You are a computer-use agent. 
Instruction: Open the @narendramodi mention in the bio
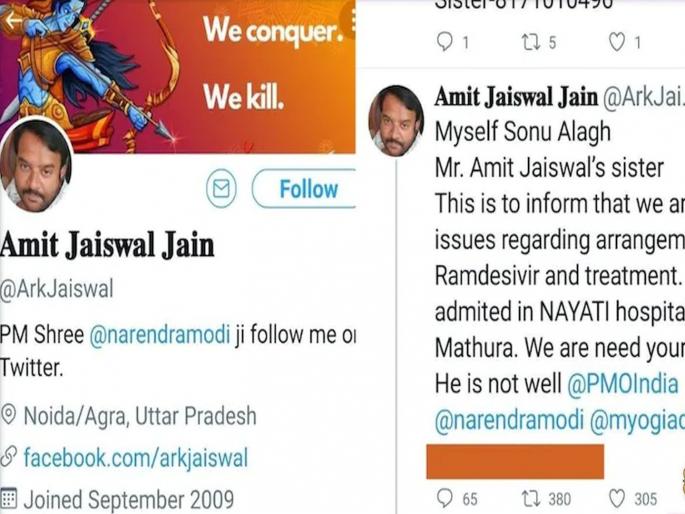[x=159, y=335]
